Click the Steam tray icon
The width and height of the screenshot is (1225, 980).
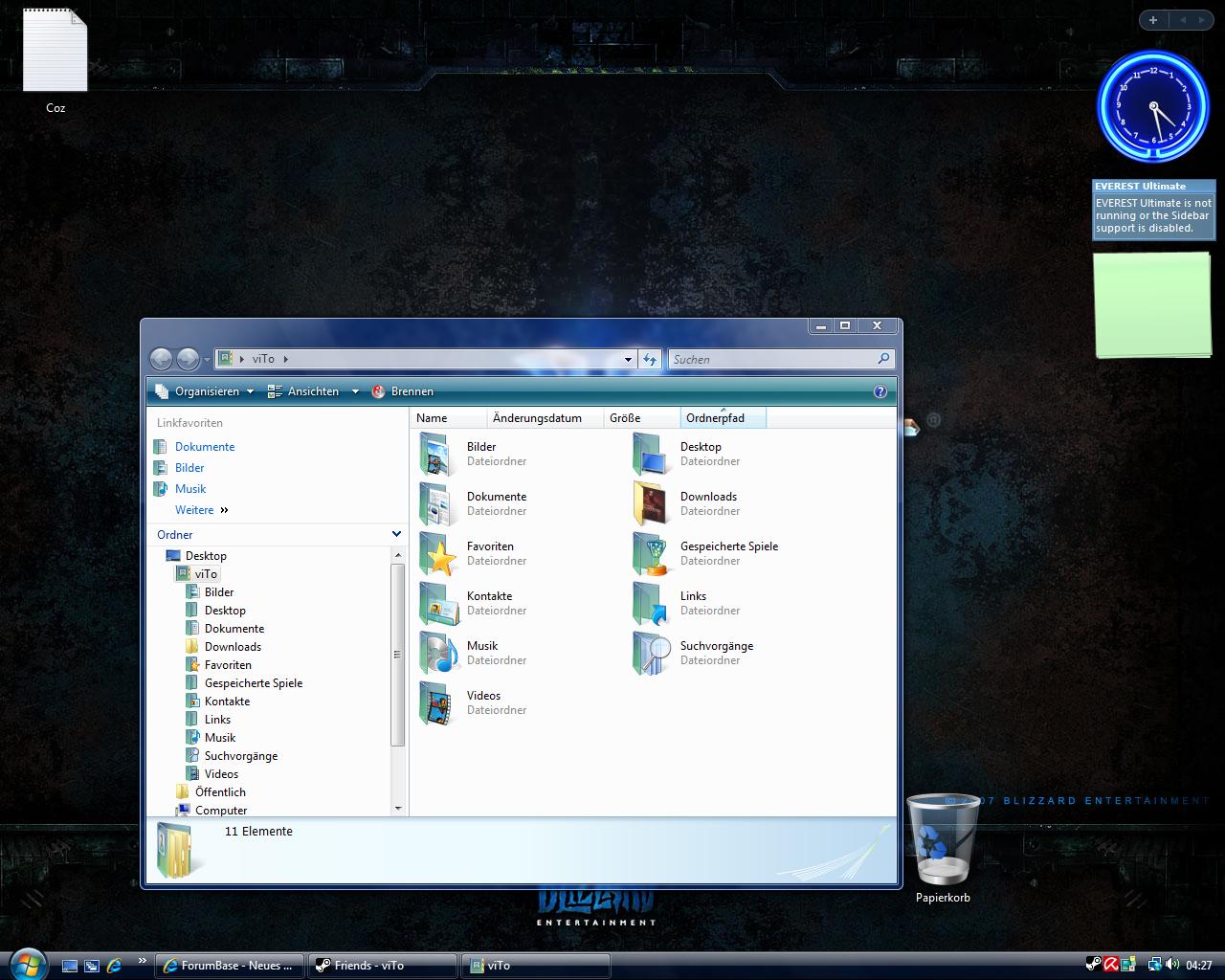click(x=1093, y=965)
